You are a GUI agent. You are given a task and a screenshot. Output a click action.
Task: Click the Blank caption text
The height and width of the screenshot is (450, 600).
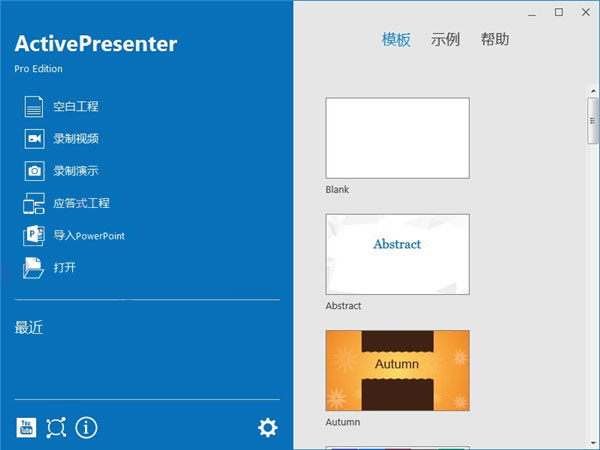tap(337, 189)
